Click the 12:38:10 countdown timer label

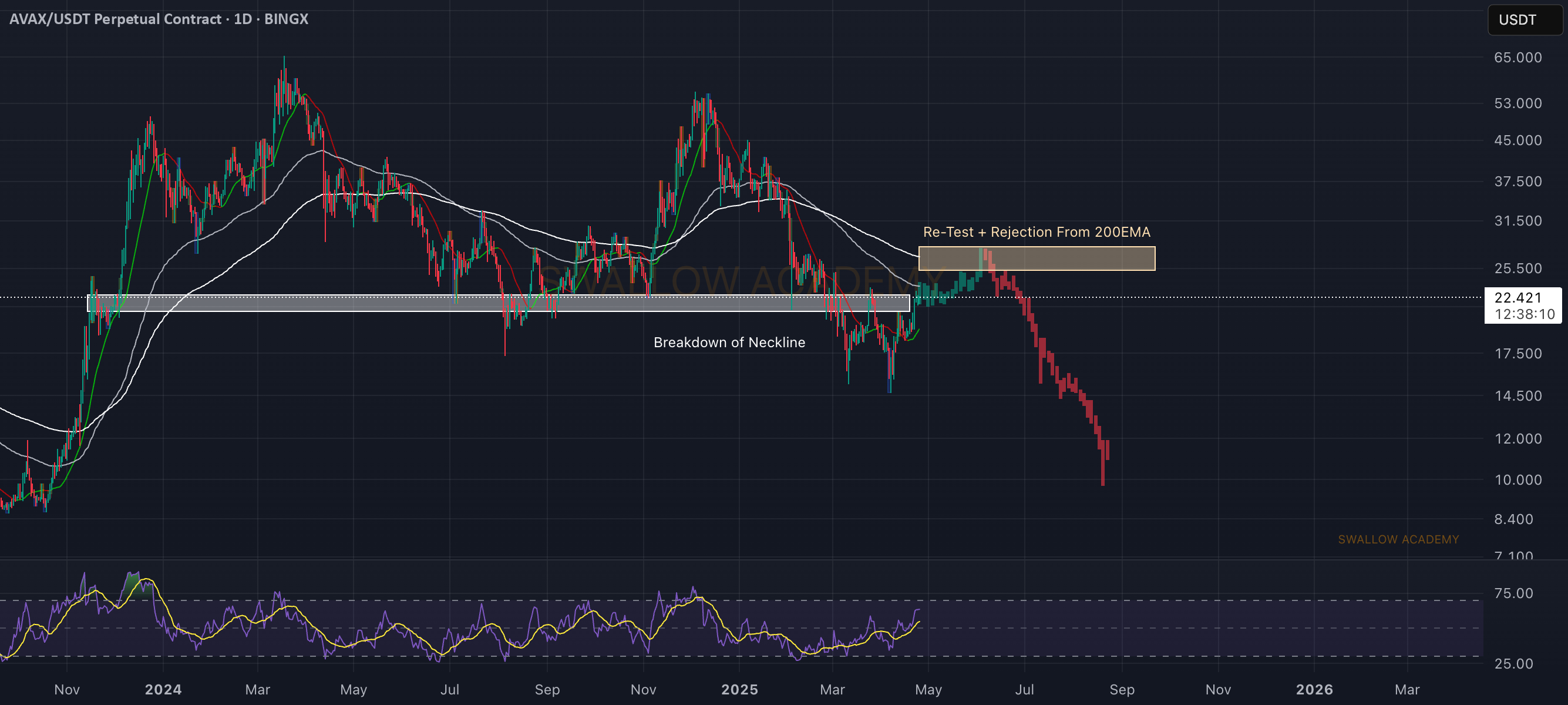(1525, 314)
